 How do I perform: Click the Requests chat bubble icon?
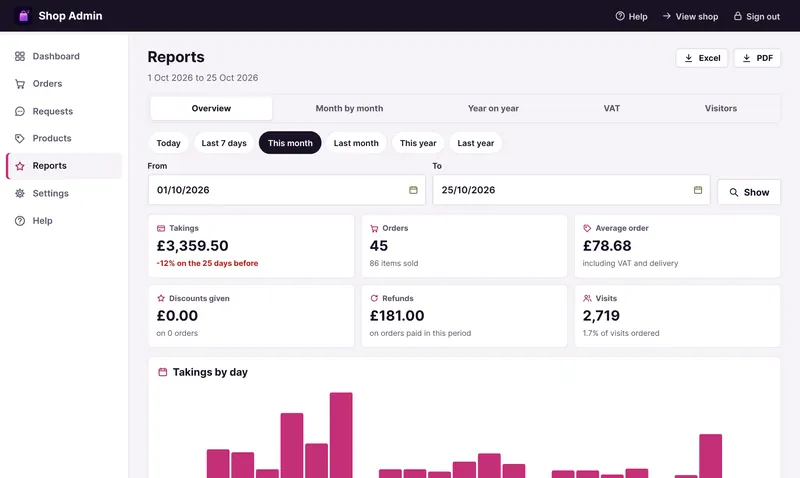coord(20,111)
